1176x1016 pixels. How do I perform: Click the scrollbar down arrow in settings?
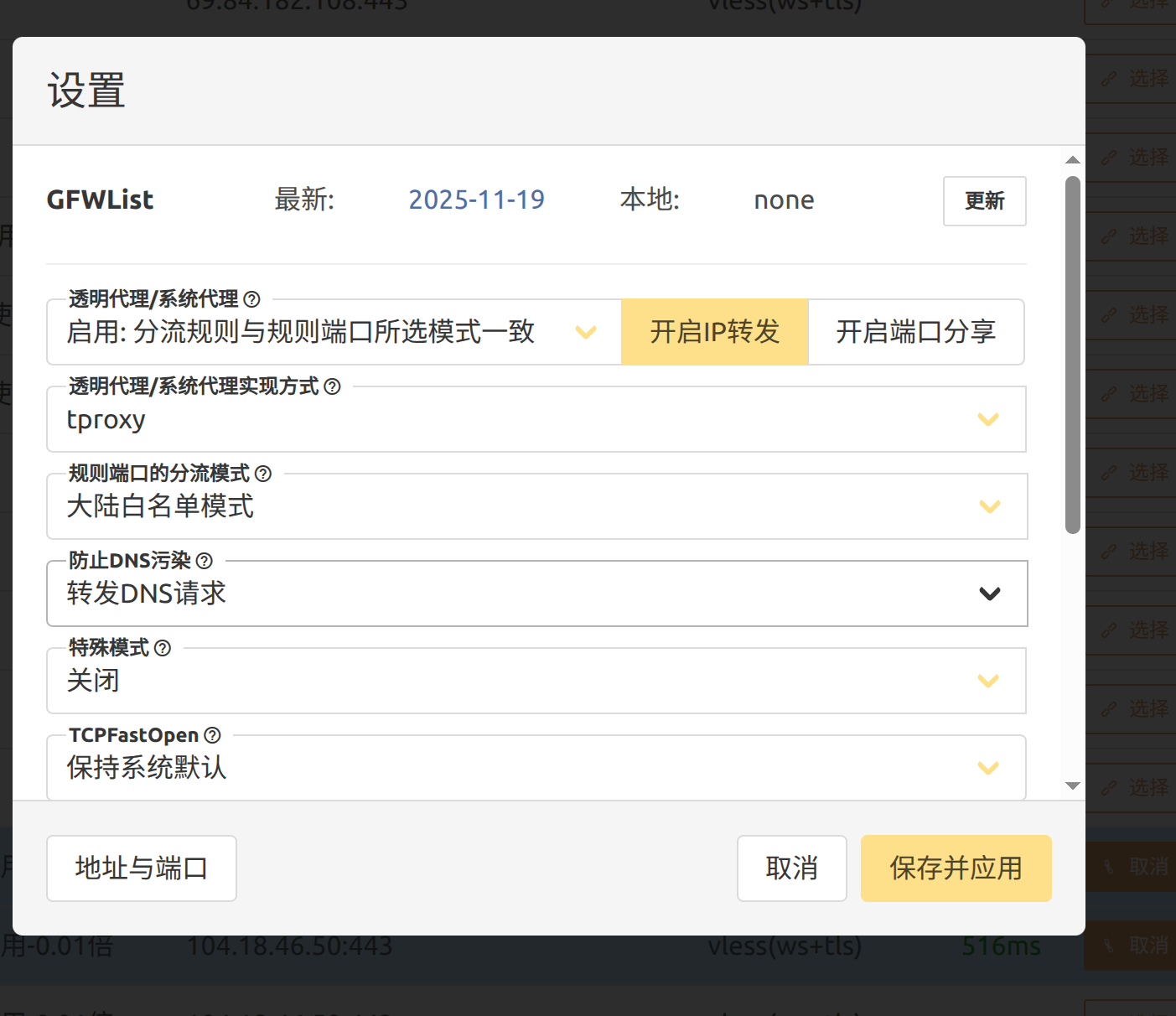pyautogui.click(x=1073, y=785)
